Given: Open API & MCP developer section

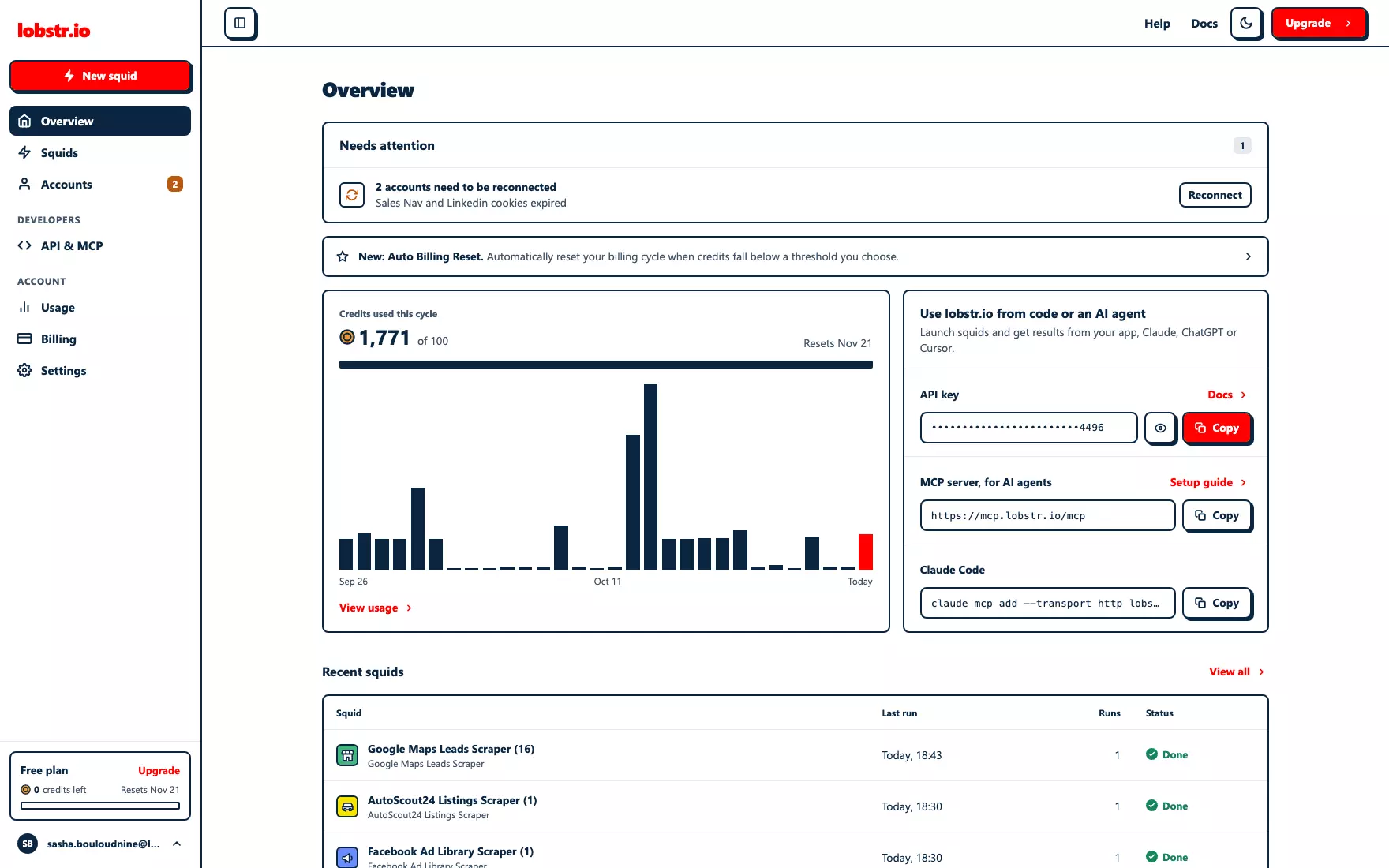Looking at the screenshot, I should [x=100, y=245].
